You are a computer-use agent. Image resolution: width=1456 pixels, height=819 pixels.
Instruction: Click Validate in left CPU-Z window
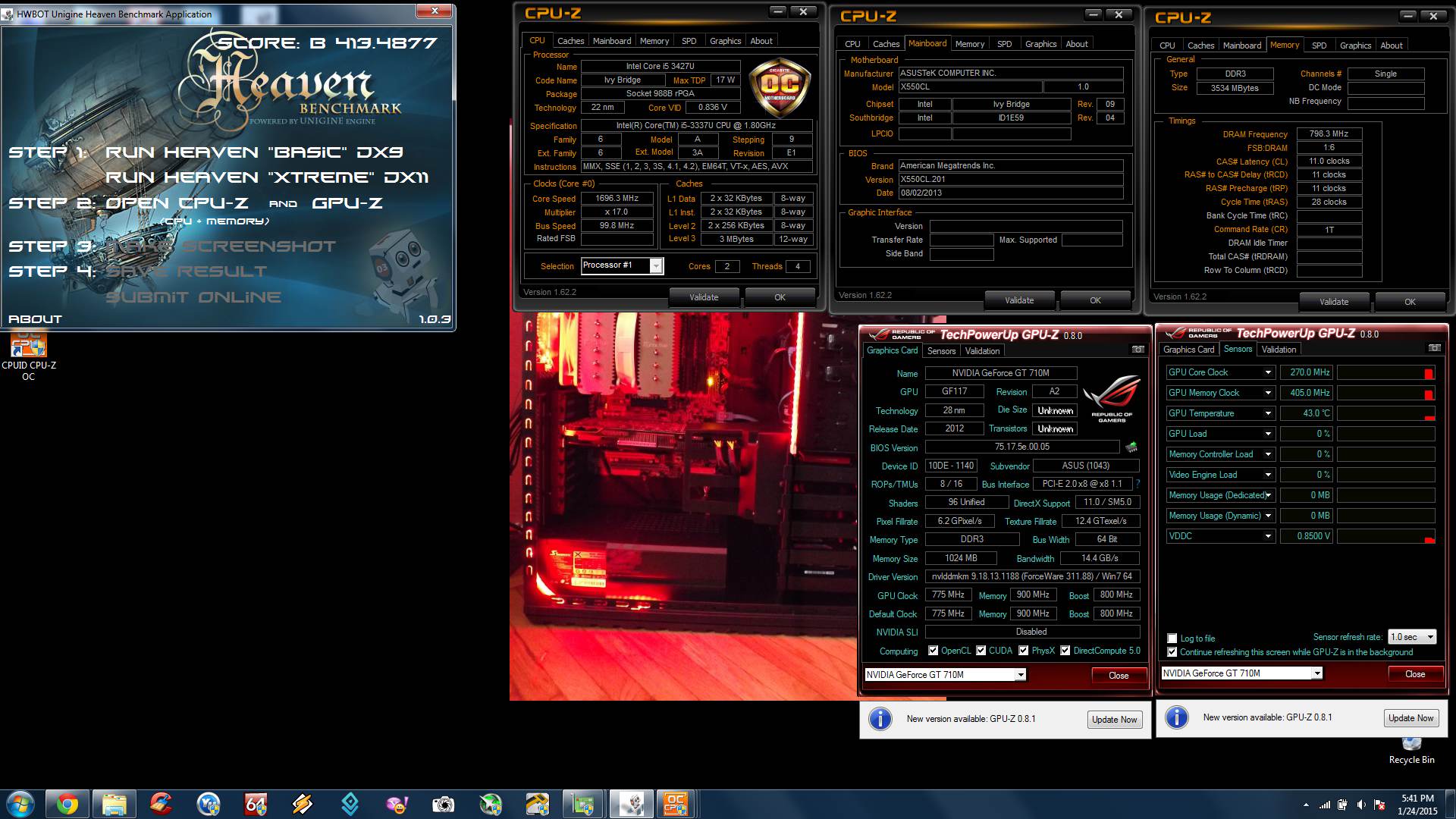coord(704,297)
